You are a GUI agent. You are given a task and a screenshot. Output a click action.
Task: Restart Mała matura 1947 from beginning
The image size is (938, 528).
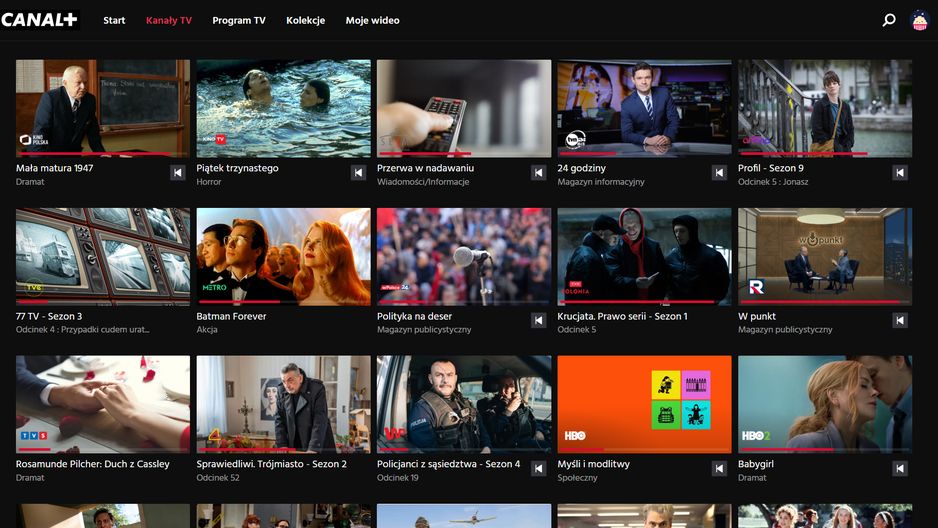point(178,173)
